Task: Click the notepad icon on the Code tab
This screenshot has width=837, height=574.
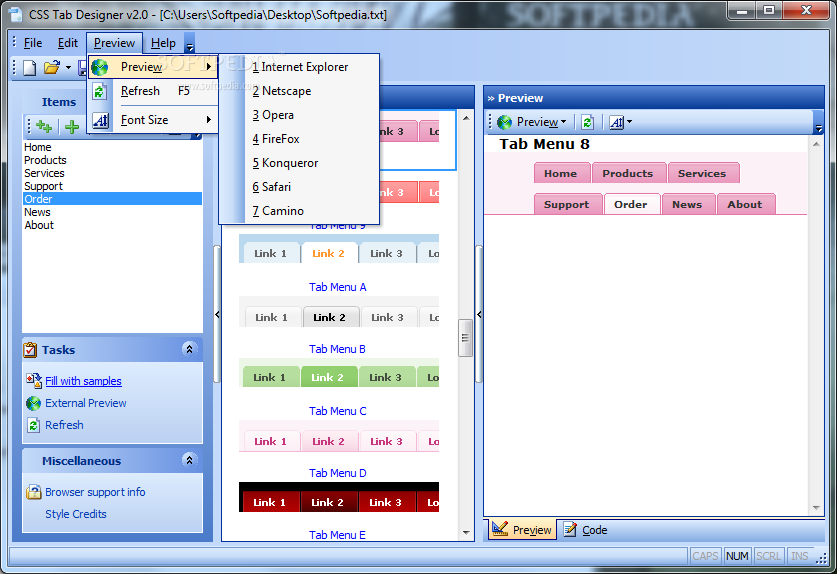Action: click(570, 529)
